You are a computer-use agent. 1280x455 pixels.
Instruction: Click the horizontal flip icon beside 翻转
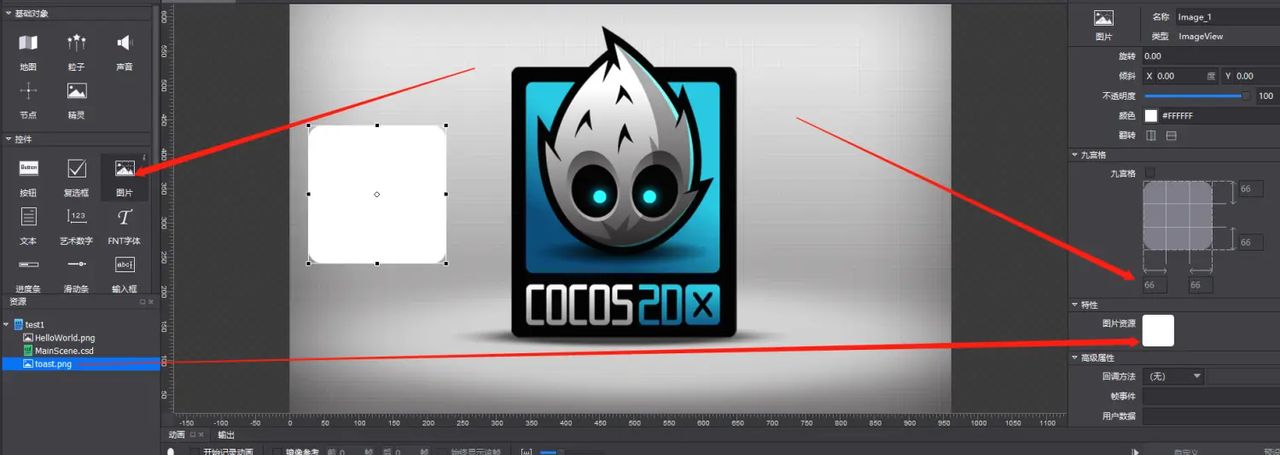[1151, 135]
